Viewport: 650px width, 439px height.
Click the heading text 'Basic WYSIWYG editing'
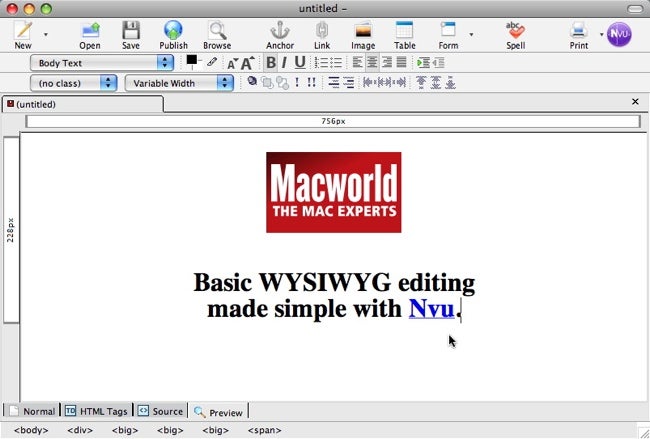[334, 283]
